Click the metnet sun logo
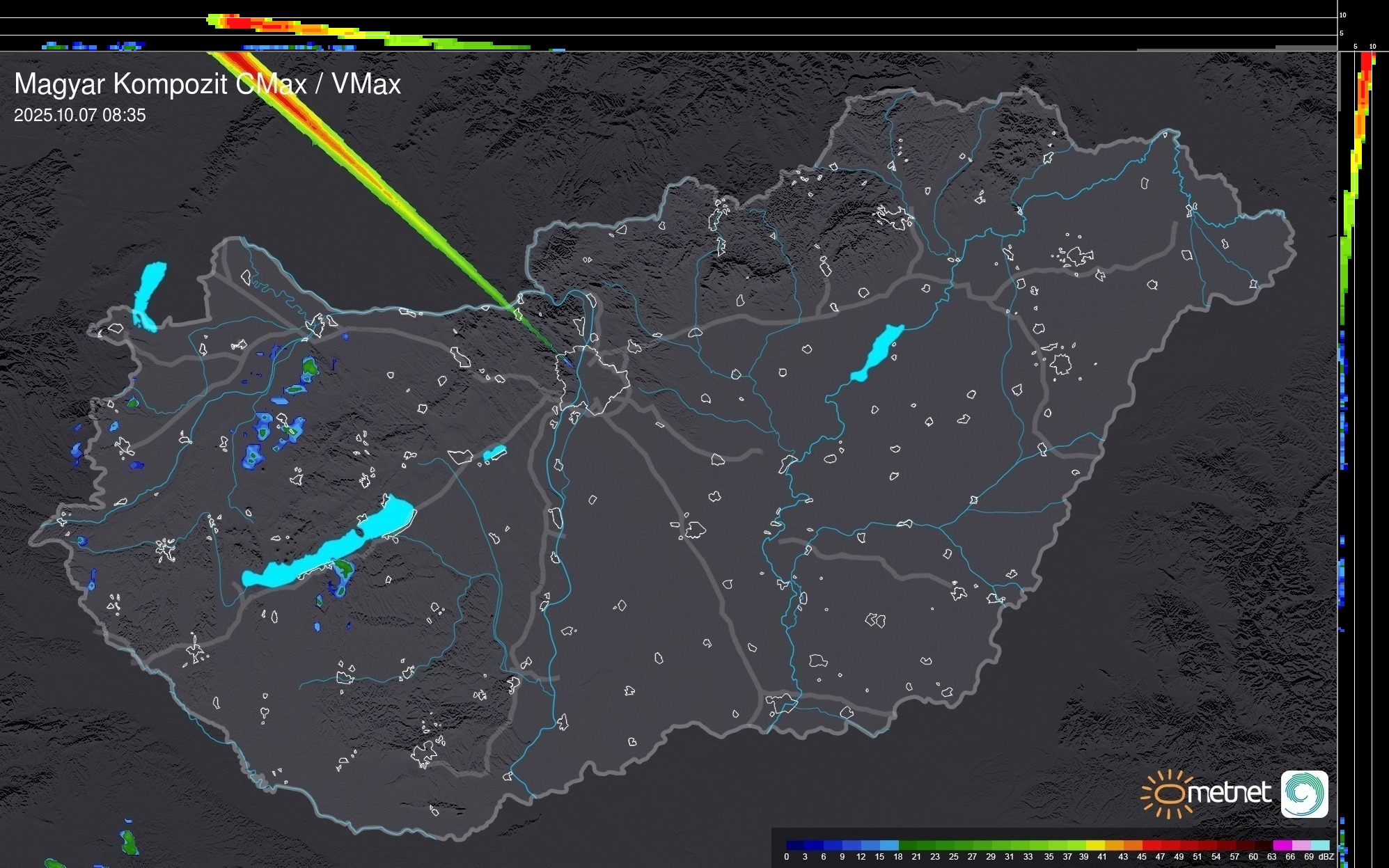The height and width of the screenshot is (868, 1389). click(1170, 794)
